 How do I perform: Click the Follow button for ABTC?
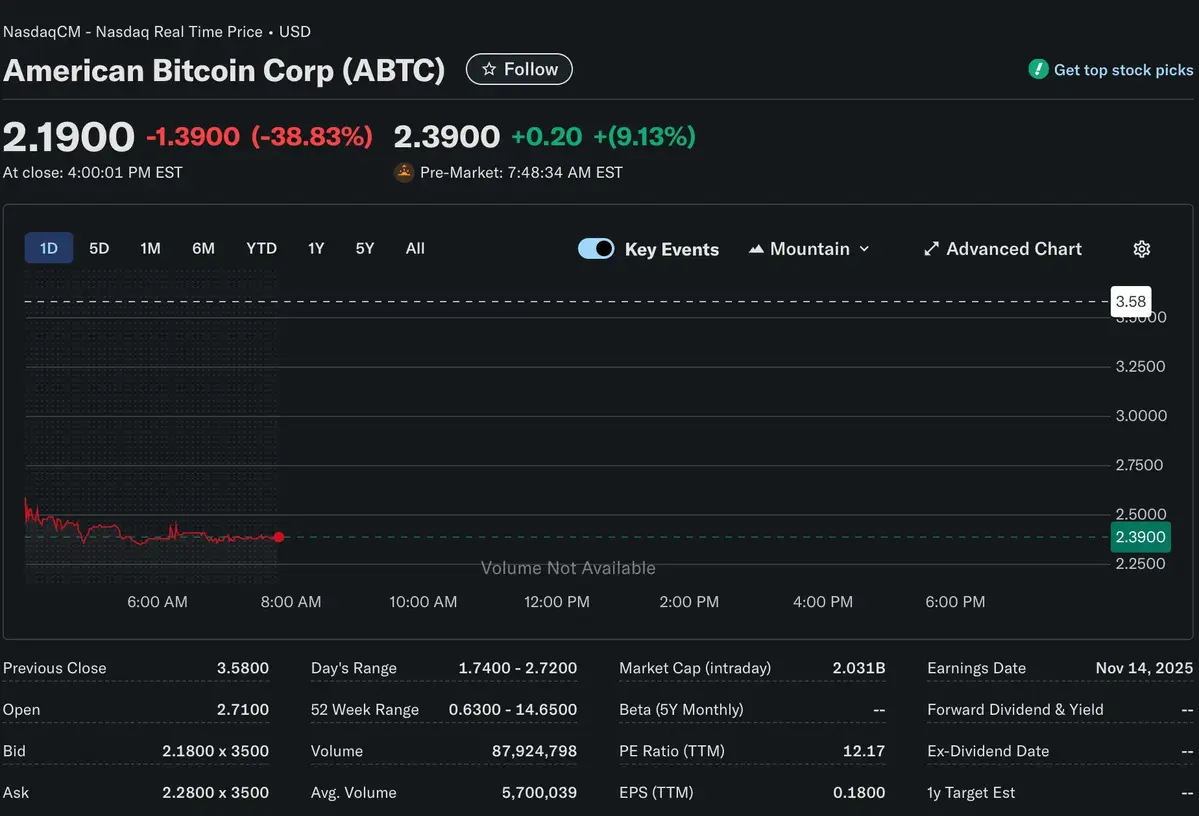point(519,69)
